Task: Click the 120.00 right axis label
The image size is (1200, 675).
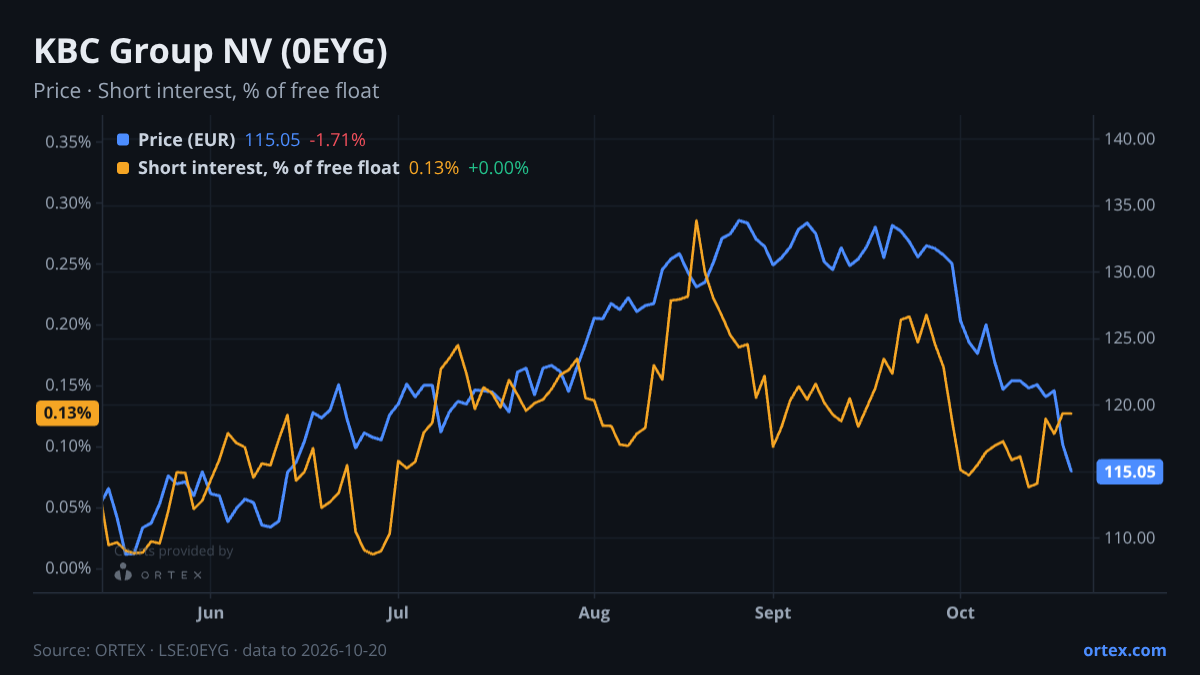Action: (1130, 405)
